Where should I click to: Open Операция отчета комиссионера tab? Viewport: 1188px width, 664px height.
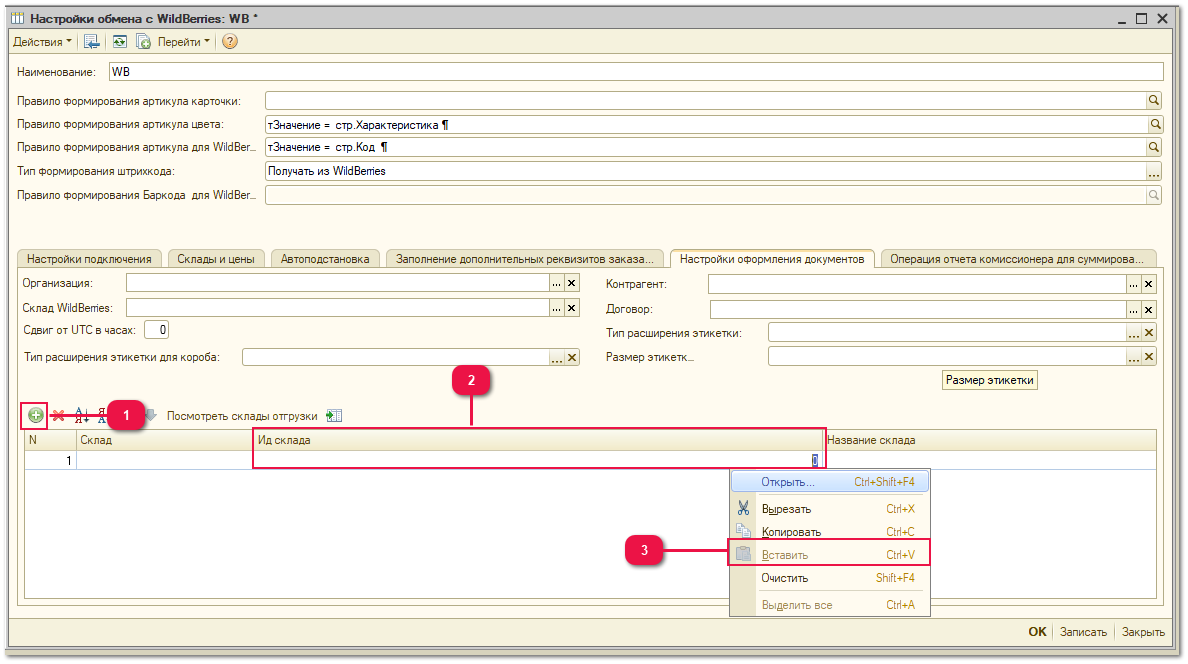coord(1017,259)
